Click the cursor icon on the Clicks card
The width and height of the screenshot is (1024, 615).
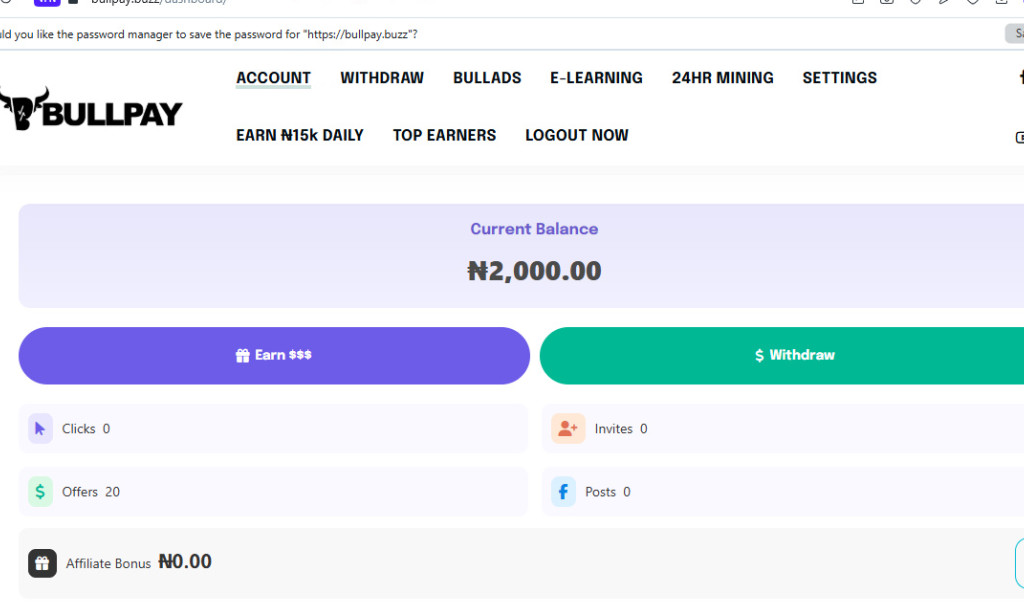(x=40, y=427)
